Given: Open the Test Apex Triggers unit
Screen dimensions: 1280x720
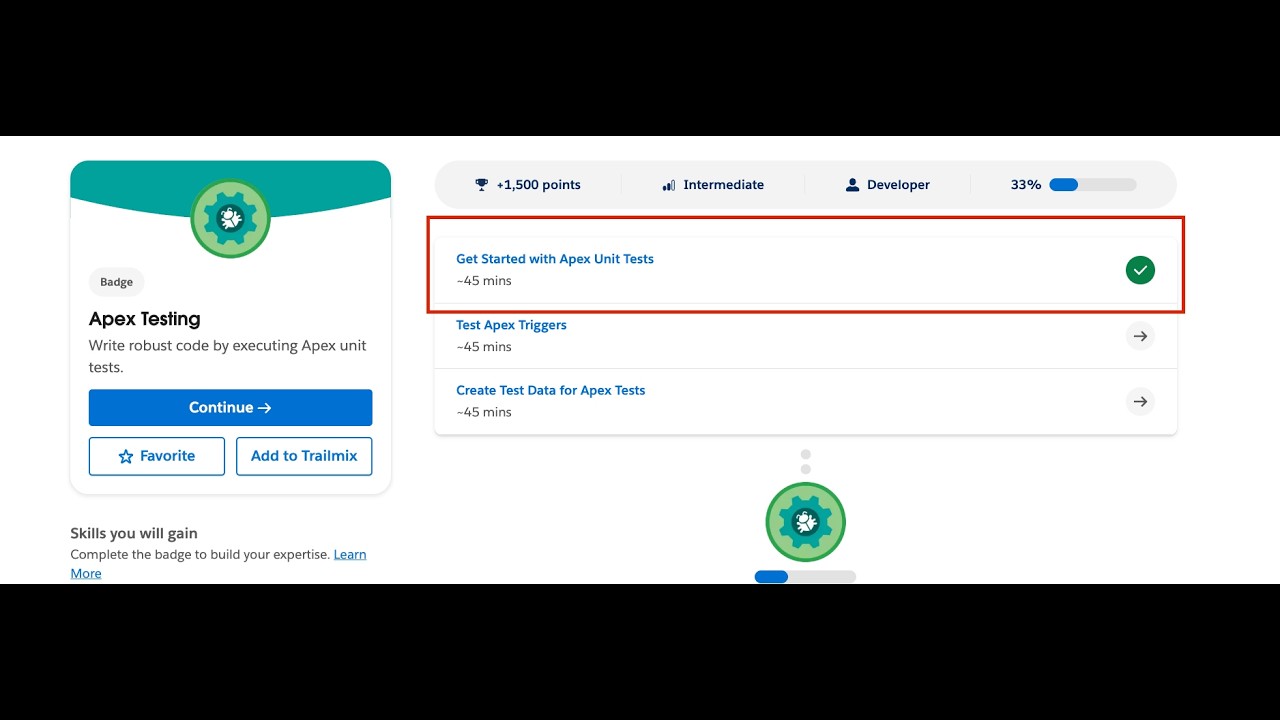Looking at the screenshot, I should click(x=511, y=325).
